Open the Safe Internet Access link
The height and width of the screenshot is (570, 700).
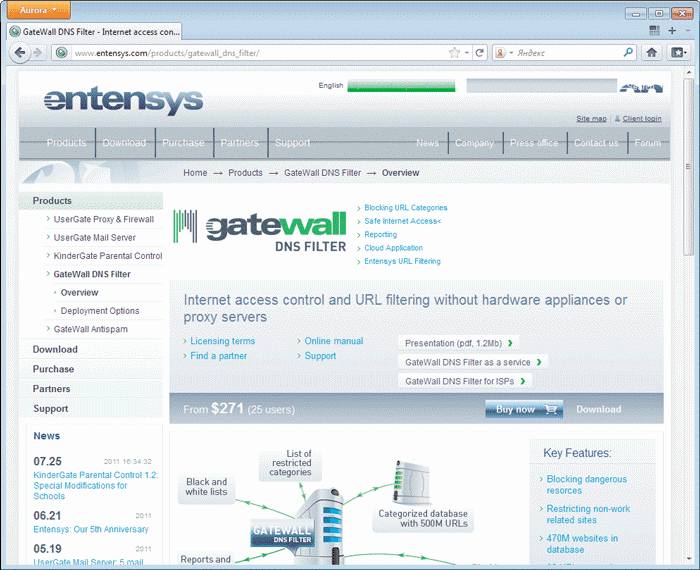click(402, 221)
